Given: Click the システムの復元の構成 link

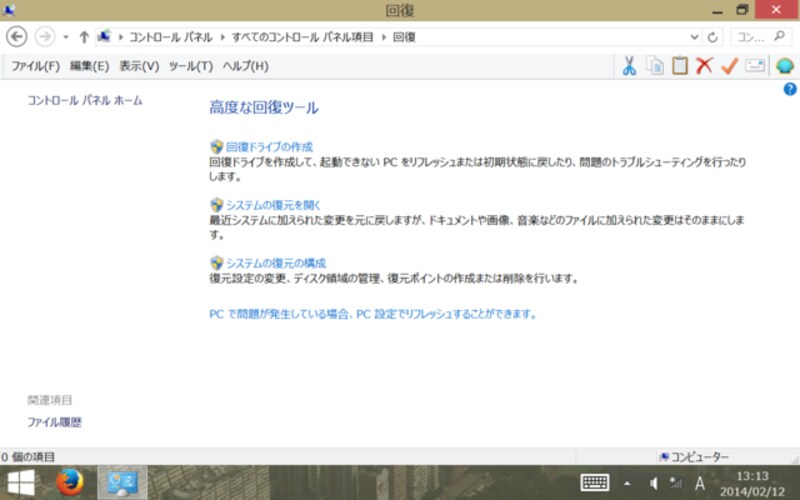Looking at the screenshot, I should click(x=275, y=263).
